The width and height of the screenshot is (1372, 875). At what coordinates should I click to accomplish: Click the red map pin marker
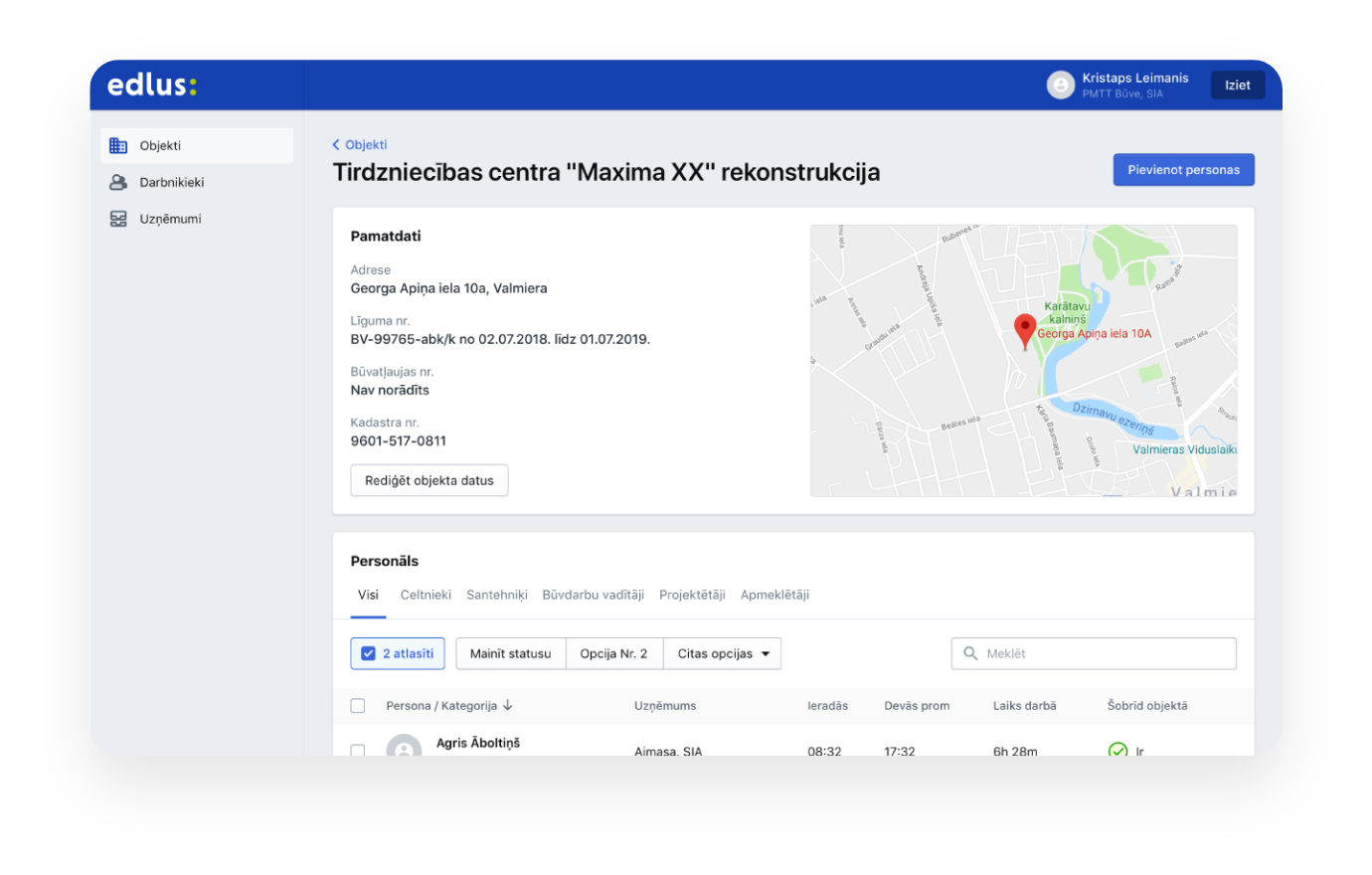click(1024, 330)
